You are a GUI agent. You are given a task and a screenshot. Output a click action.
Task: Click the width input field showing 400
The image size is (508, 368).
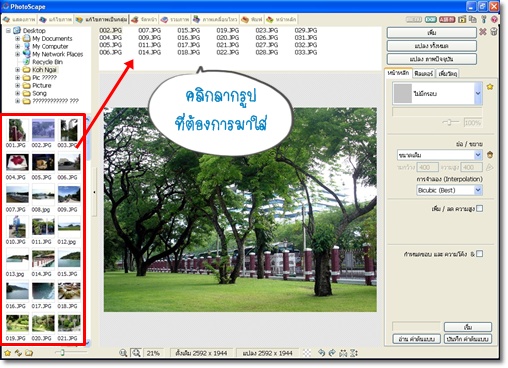pyautogui.click(x=427, y=167)
